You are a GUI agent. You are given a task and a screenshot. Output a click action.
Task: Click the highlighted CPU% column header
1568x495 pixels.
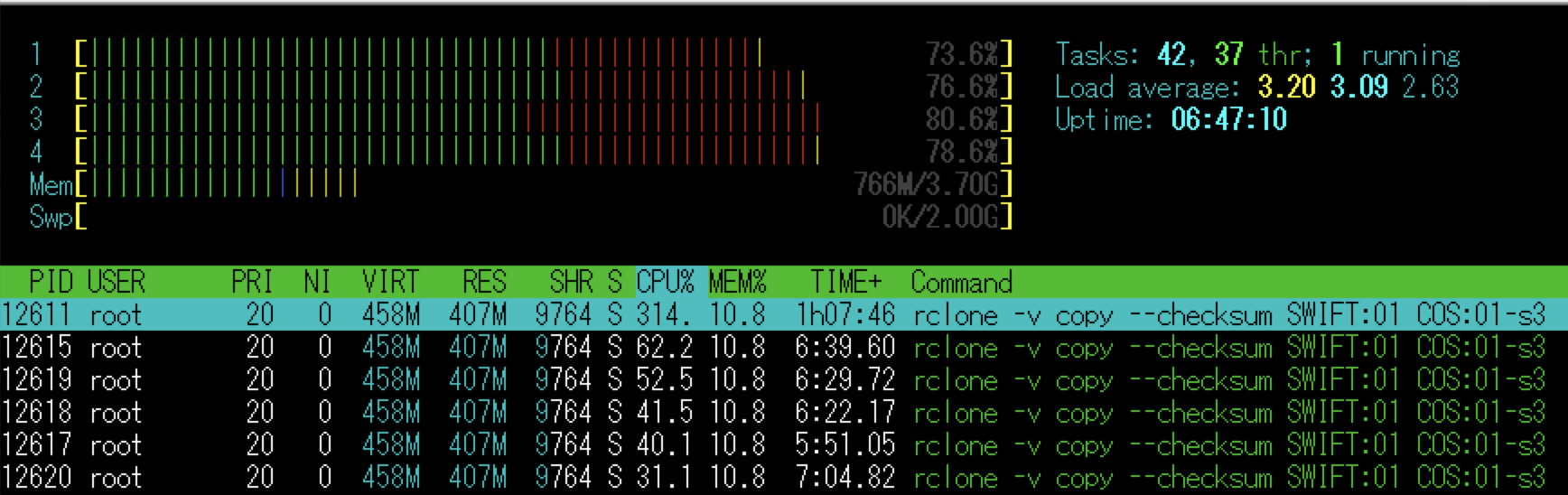666,283
